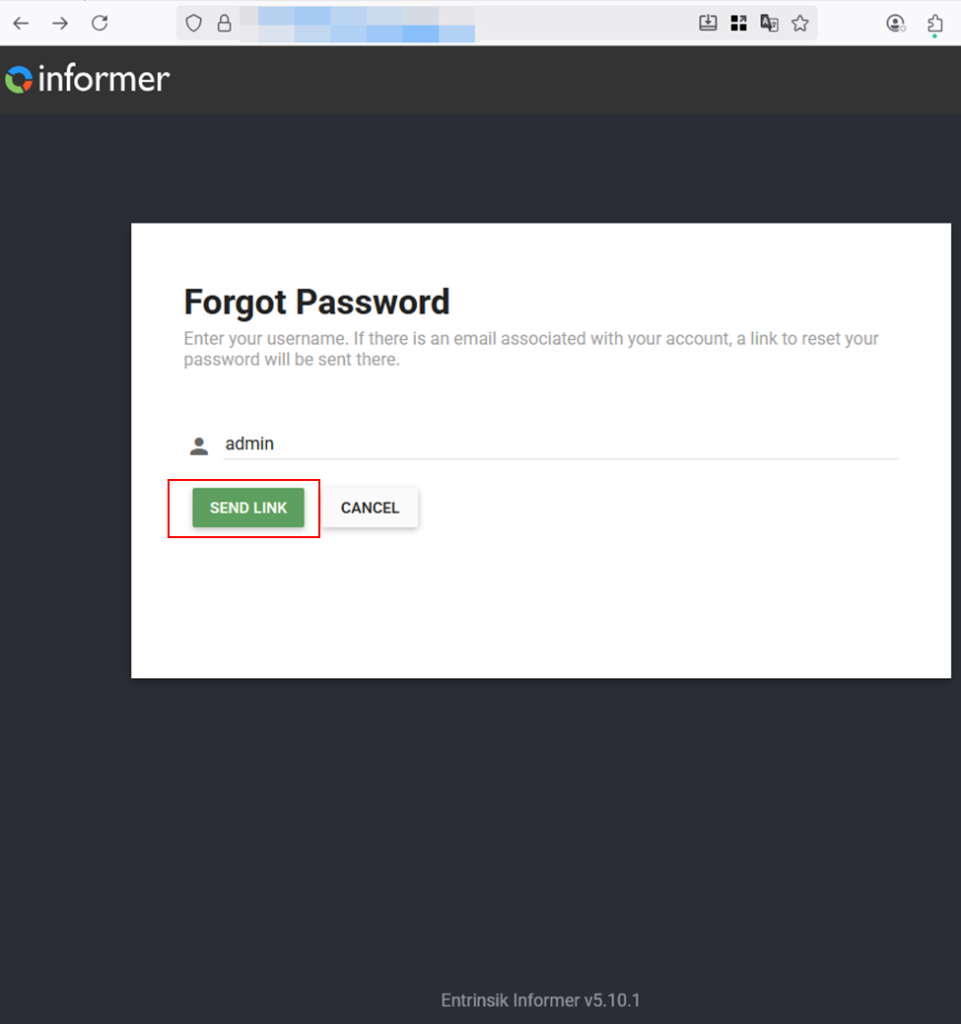Open the tracking protection shield icon
The height and width of the screenshot is (1024, 961).
tap(193, 24)
